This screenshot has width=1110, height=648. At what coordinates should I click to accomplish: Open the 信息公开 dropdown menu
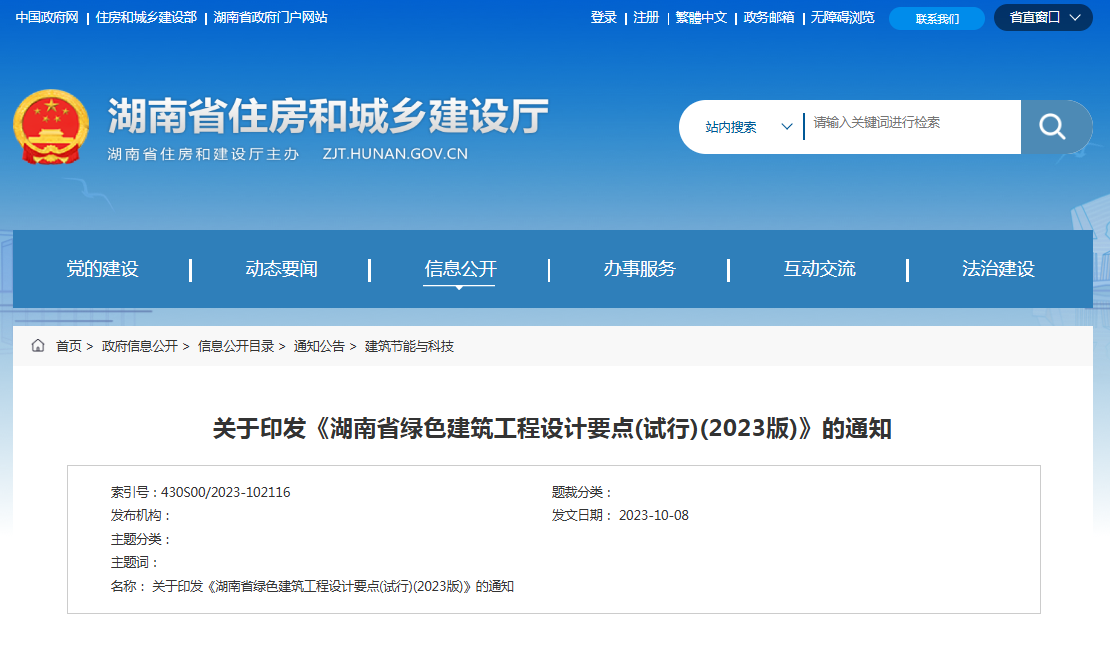[459, 269]
